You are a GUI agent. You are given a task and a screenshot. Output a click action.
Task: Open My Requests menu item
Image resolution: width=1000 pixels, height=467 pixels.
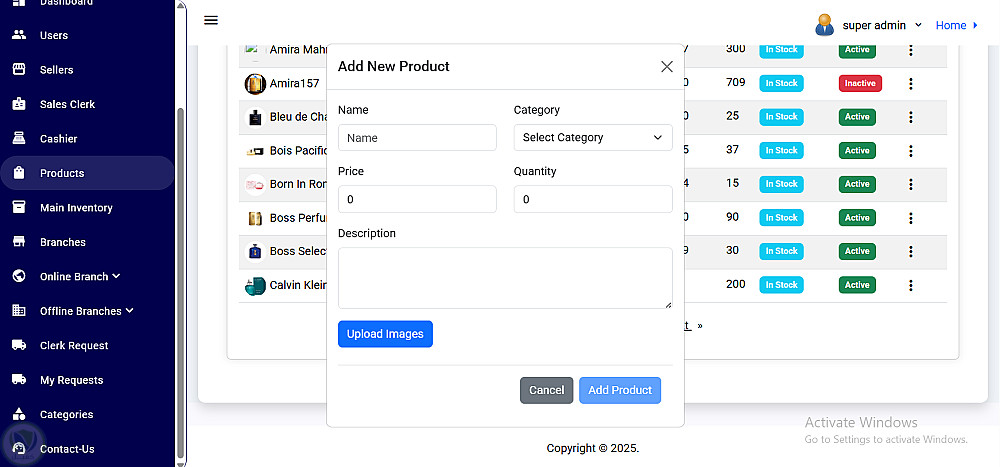click(x=71, y=380)
